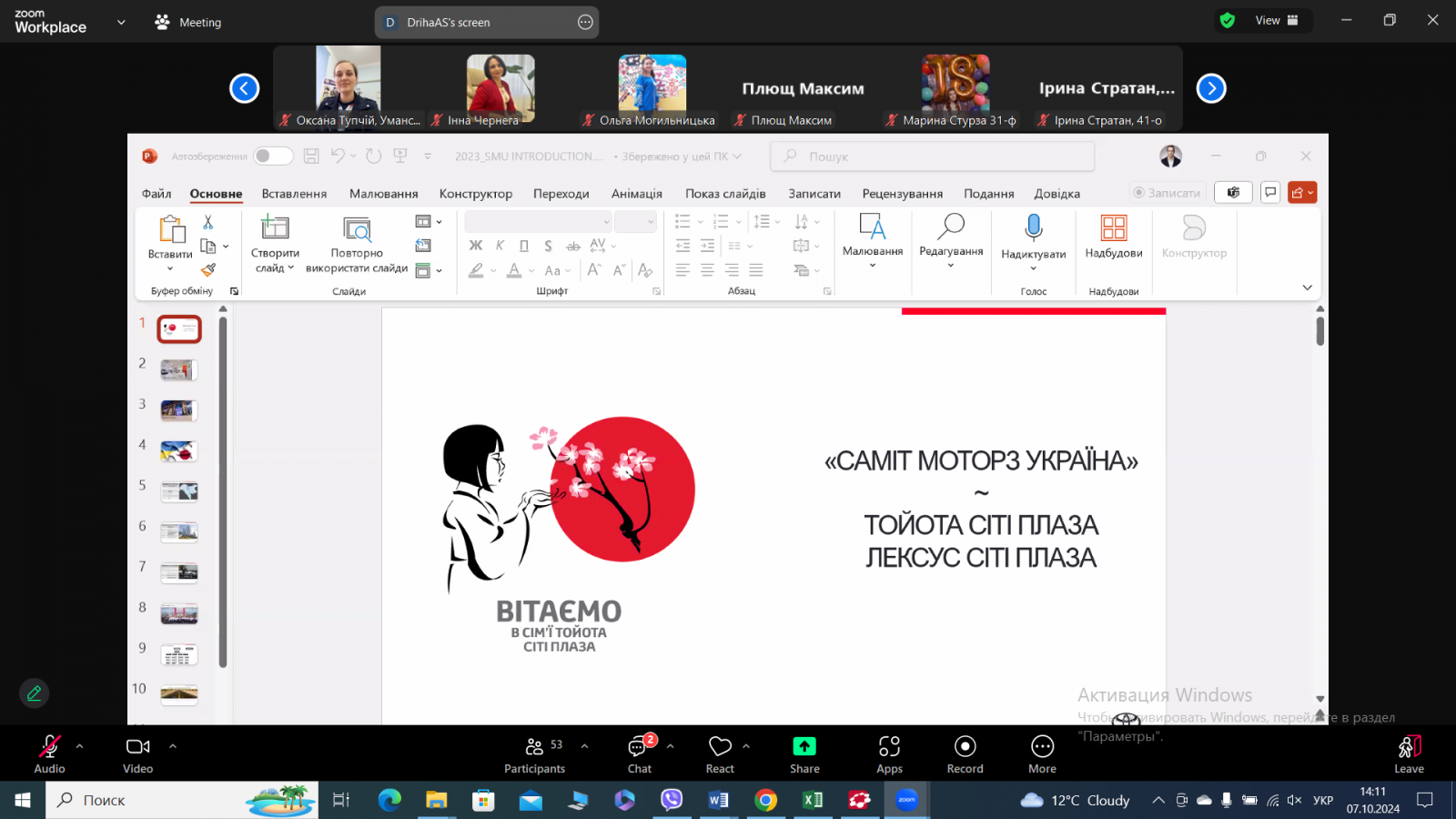The image size is (1456, 819).
Task: Switch to the Вставлення tab
Action: (294, 194)
